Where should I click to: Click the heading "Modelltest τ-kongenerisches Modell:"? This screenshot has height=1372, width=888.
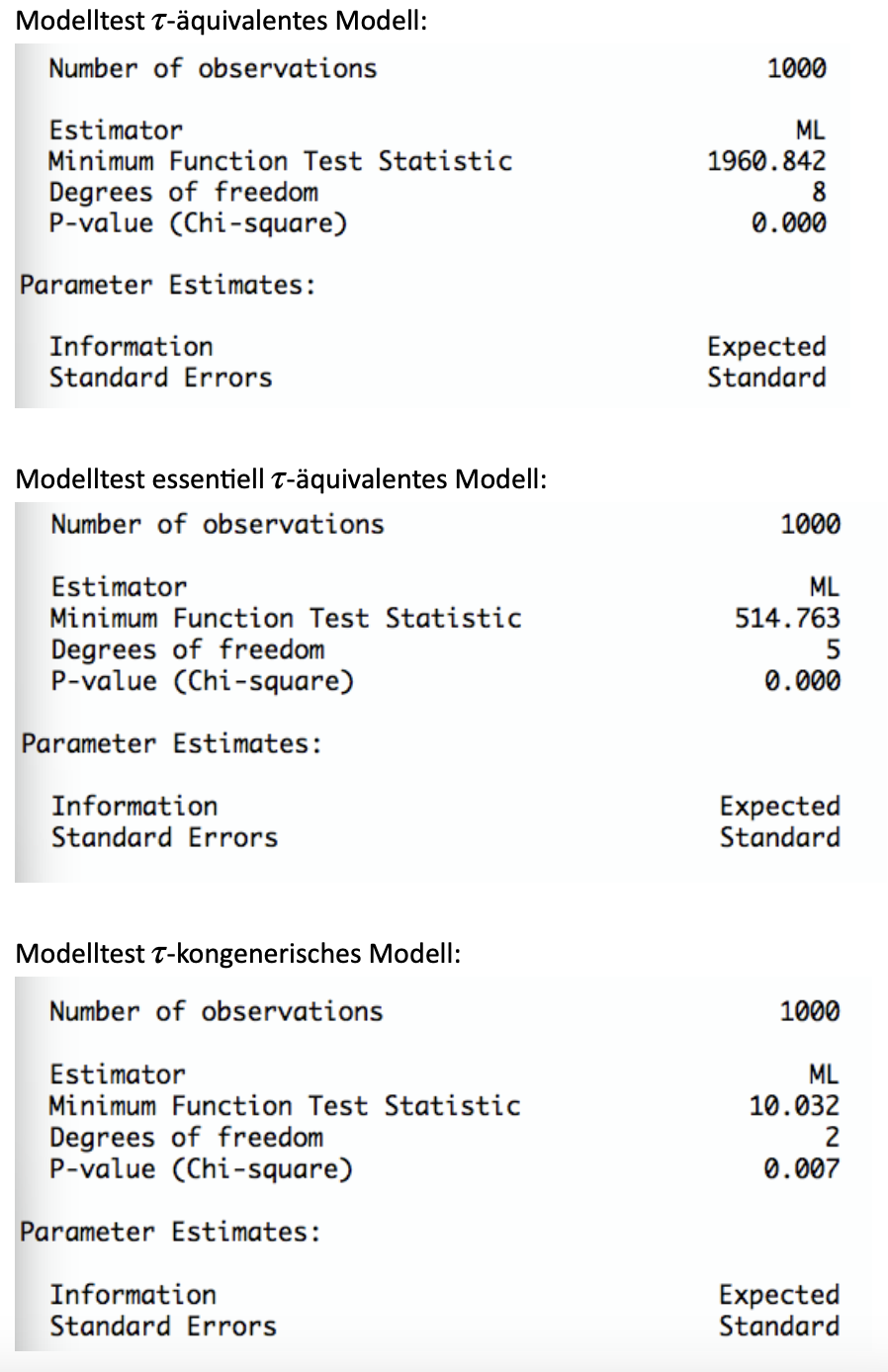(238, 954)
